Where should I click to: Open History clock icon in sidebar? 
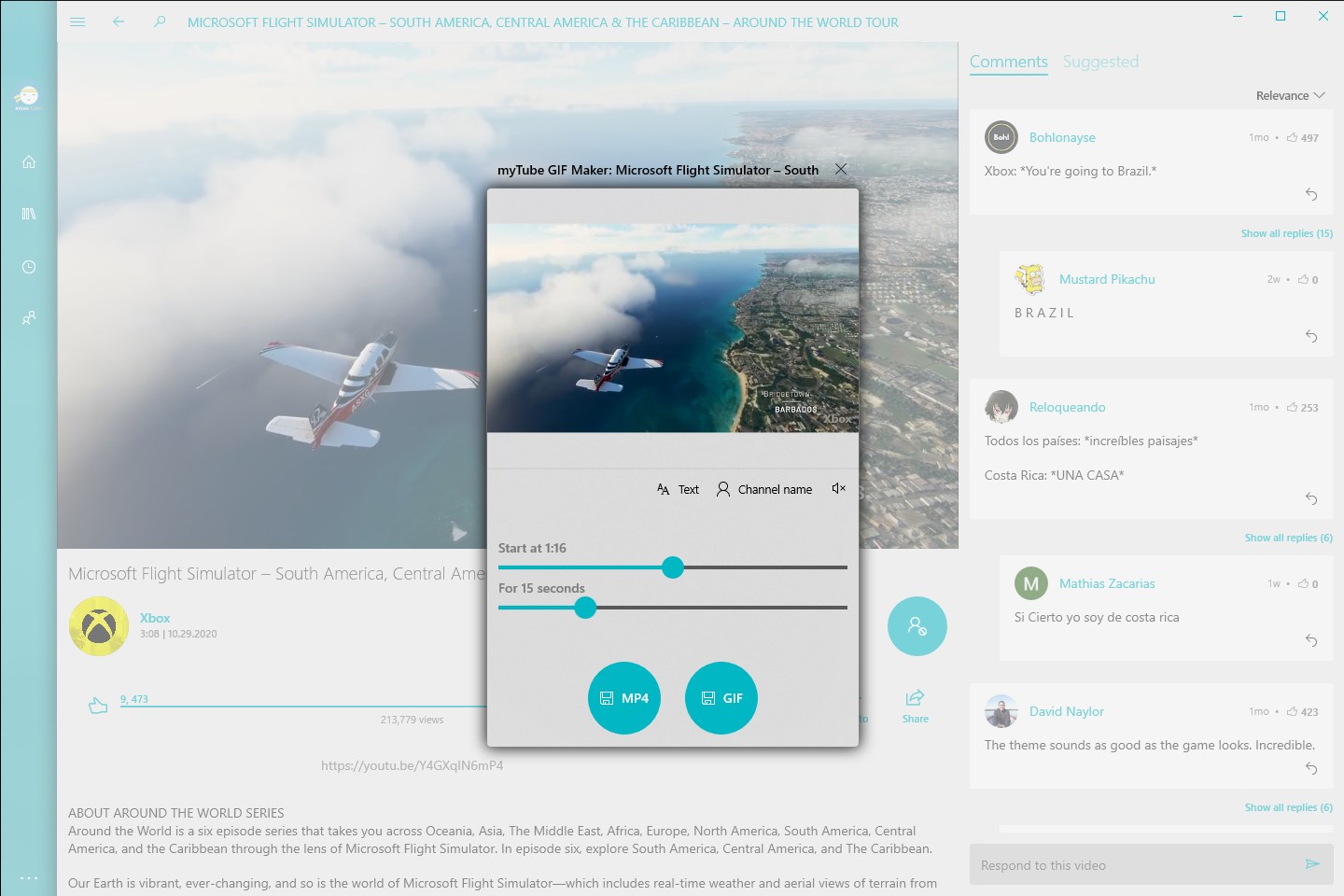[x=29, y=267]
